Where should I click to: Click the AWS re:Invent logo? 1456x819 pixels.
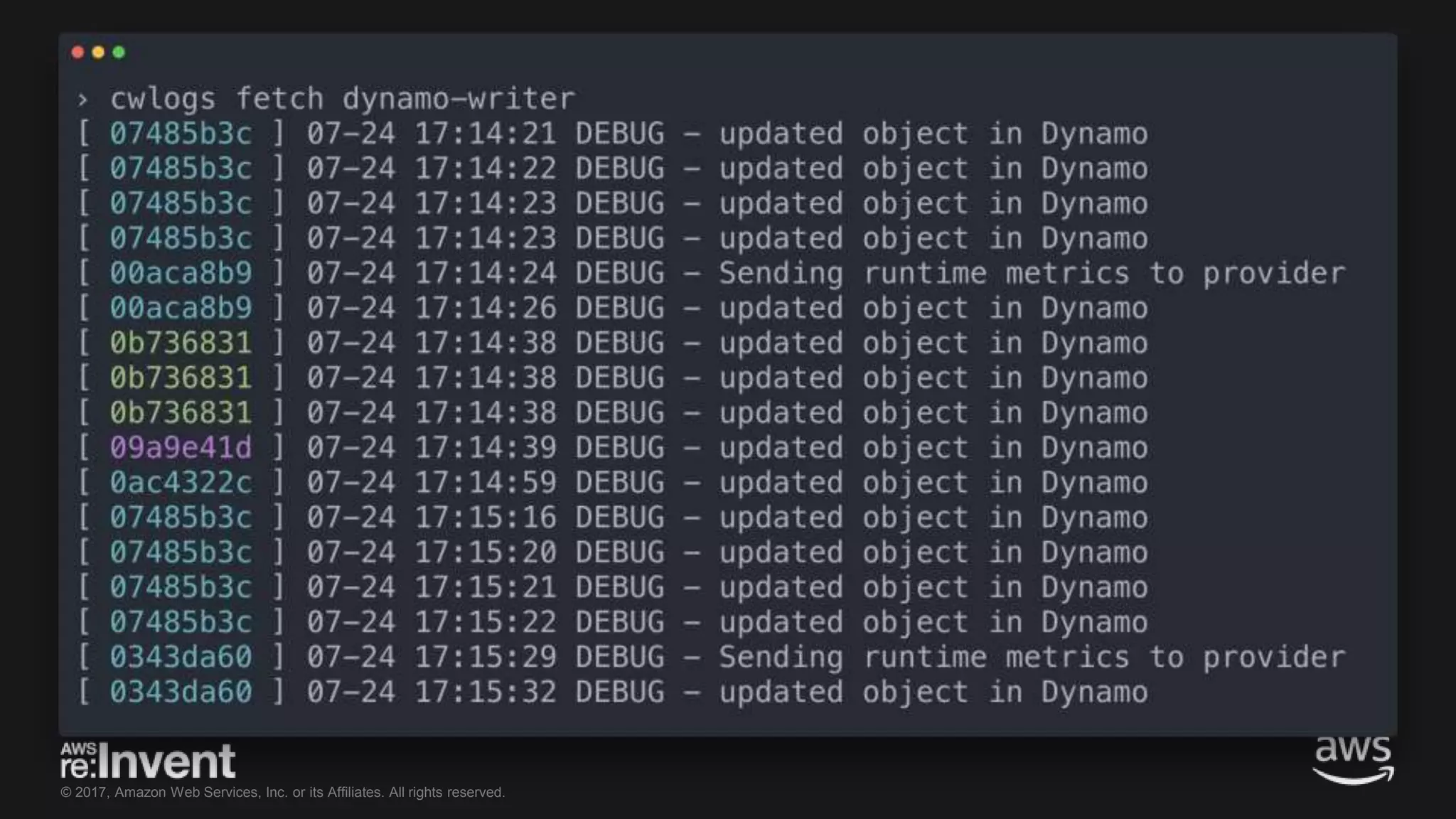pos(148,760)
